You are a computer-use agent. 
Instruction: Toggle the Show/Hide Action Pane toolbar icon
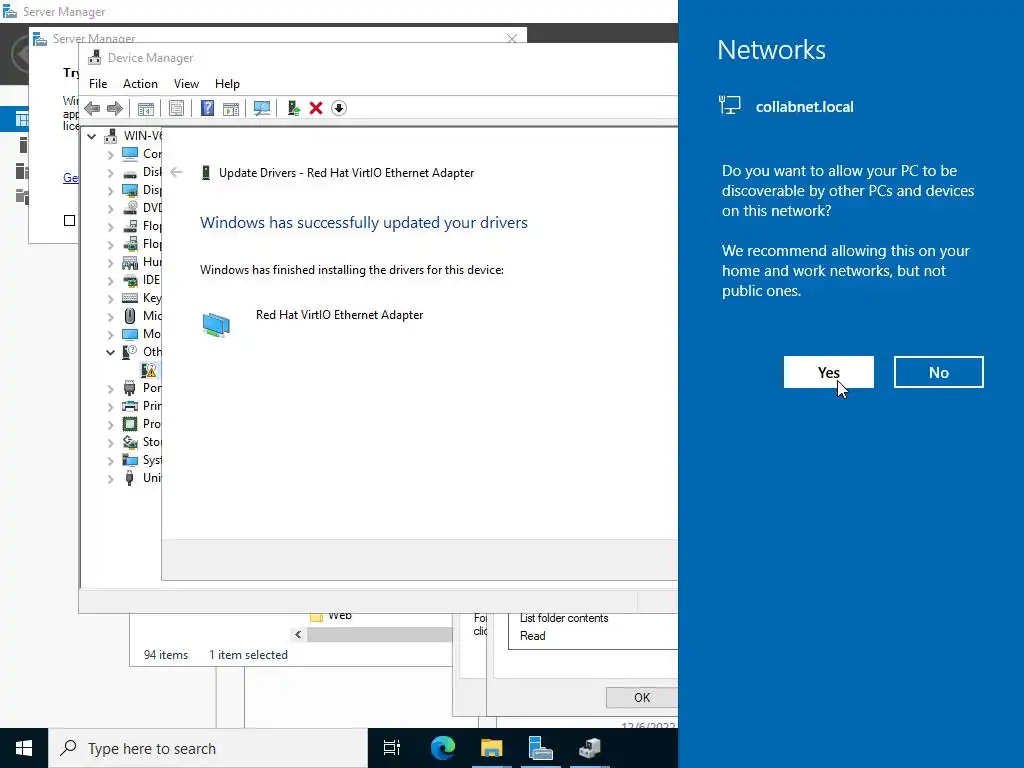(231, 108)
